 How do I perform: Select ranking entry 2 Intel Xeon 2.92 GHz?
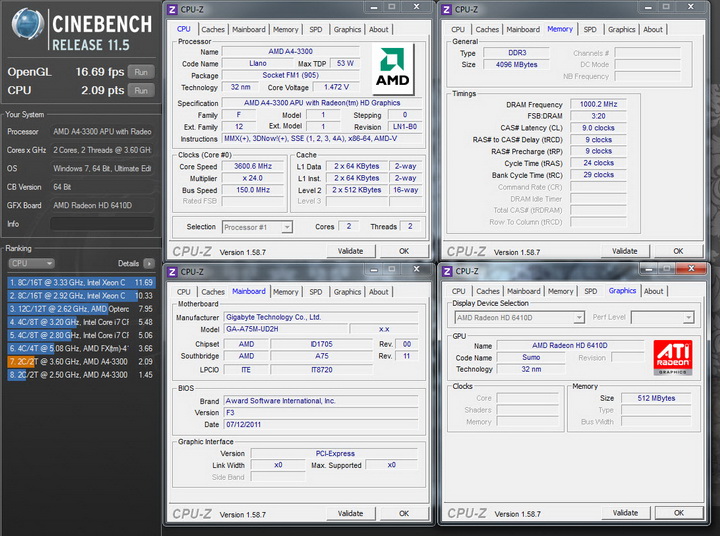[x=81, y=296]
